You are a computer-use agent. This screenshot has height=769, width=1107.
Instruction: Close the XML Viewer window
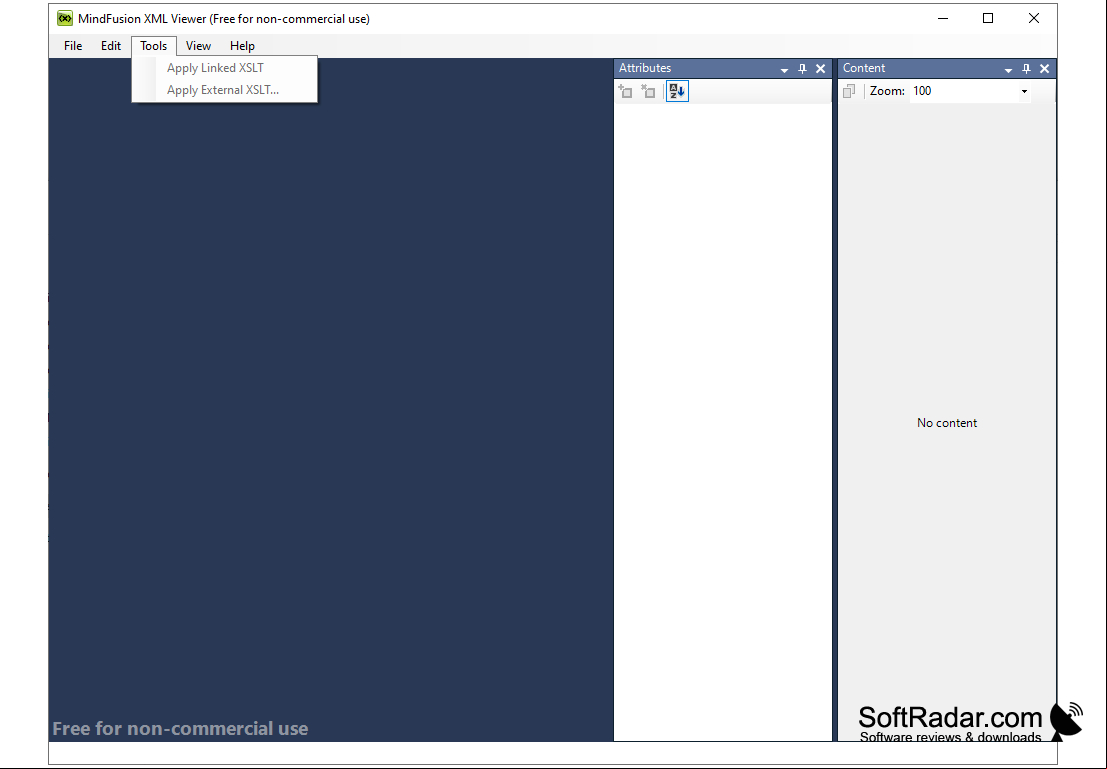coord(1034,18)
